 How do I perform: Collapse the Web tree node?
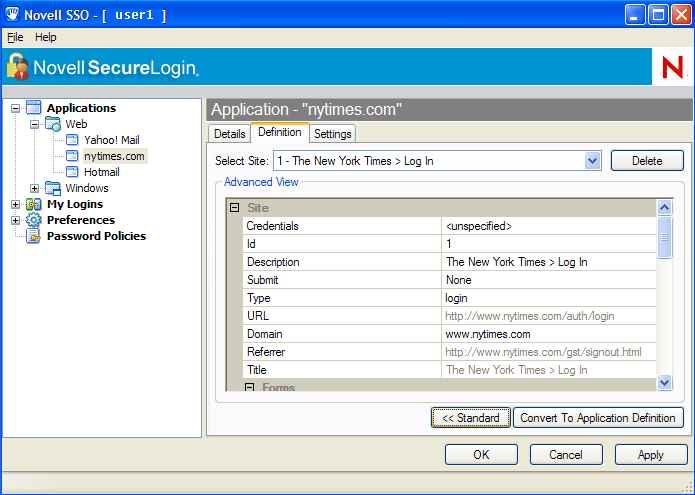tap(34, 125)
